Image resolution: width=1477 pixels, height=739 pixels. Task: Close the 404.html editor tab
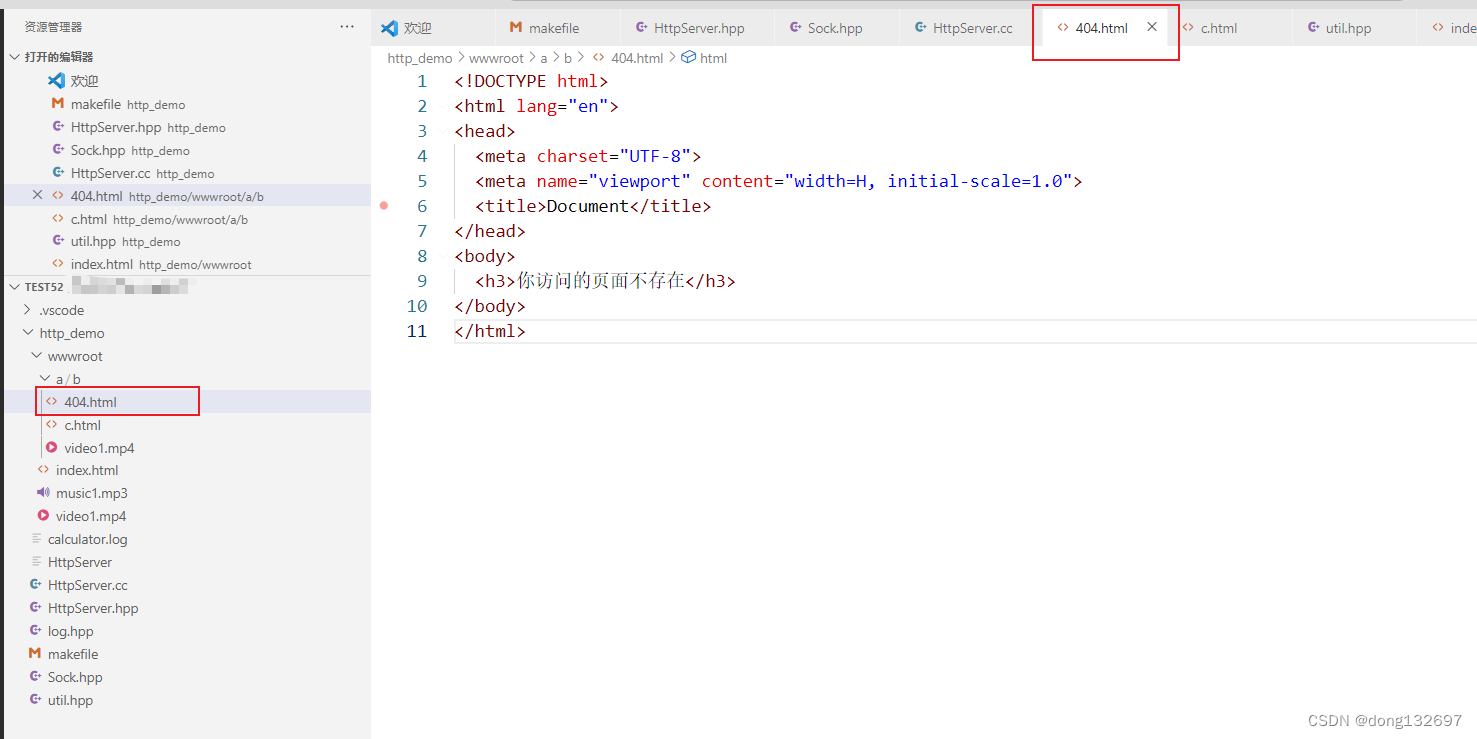pos(1152,27)
